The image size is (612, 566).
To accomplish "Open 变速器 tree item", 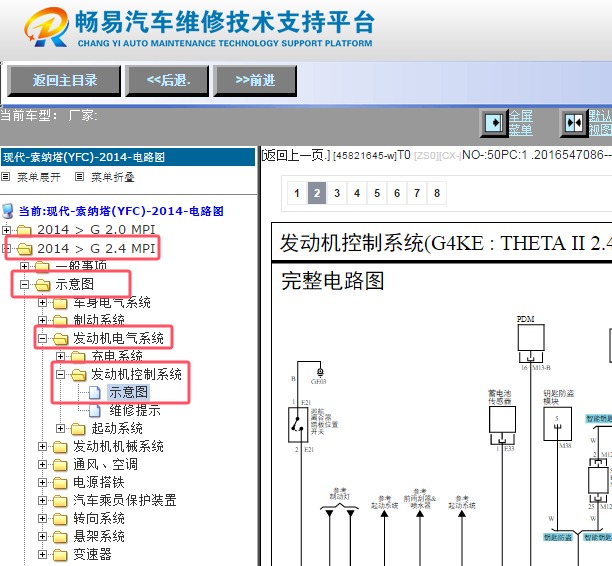I will click(x=93, y=554).
